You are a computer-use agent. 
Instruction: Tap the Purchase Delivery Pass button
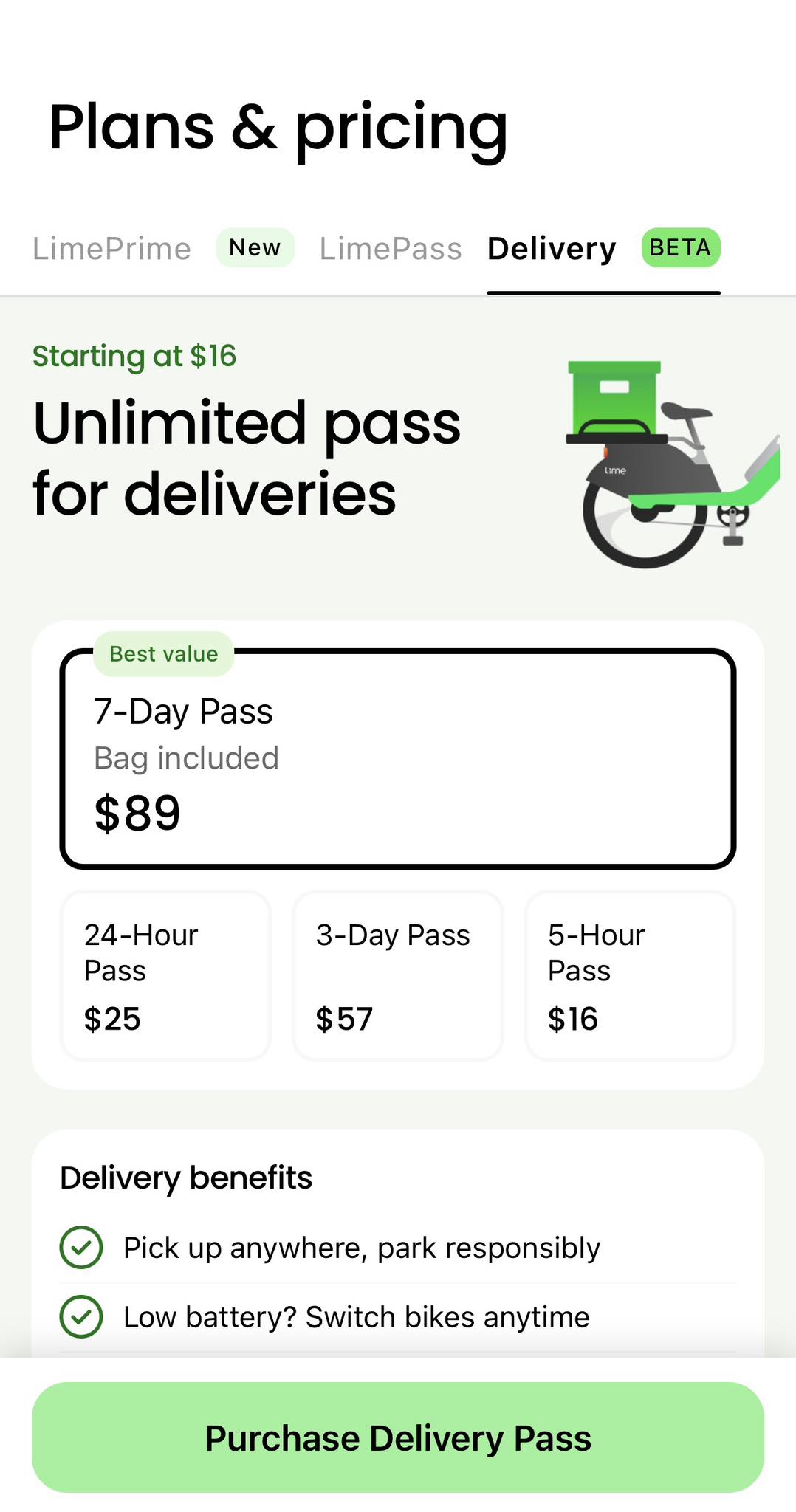(398, 1437)
